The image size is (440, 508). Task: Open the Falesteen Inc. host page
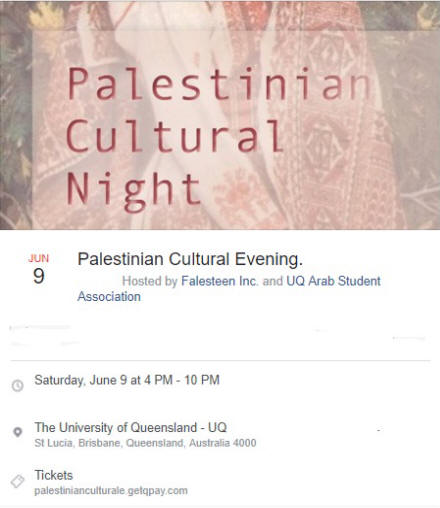220,281
